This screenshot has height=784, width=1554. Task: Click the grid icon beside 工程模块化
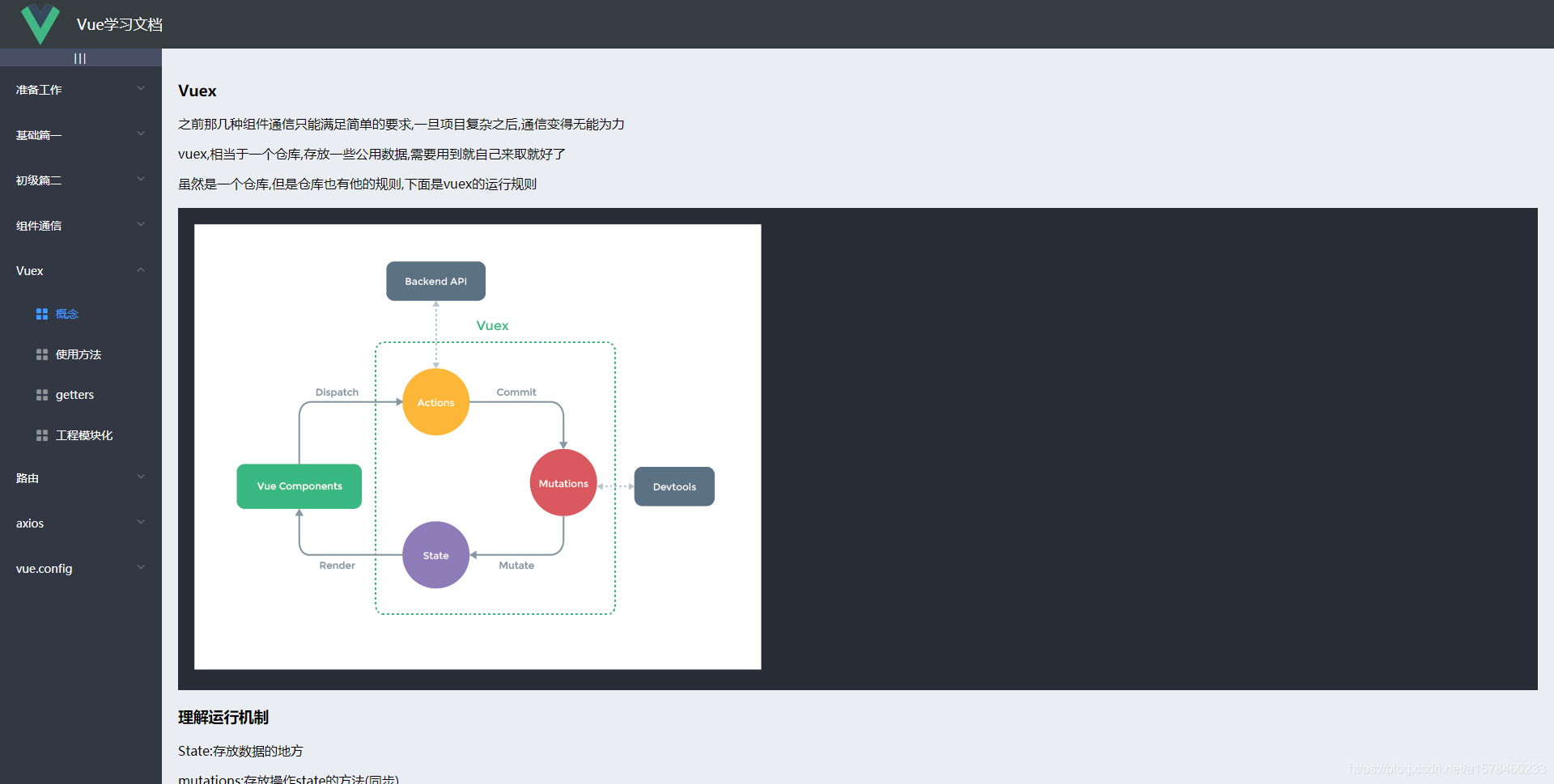[x=42, y=435]
